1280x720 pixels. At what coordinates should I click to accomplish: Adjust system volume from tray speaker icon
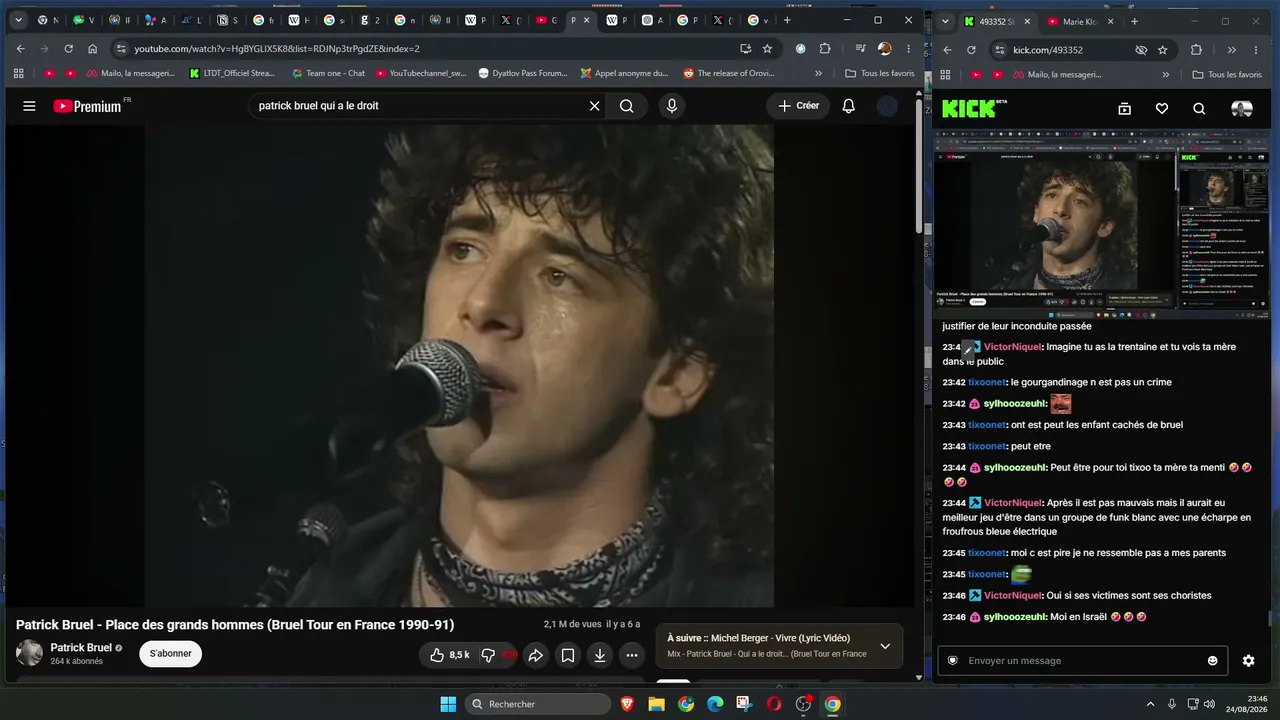coord(1209,704)
